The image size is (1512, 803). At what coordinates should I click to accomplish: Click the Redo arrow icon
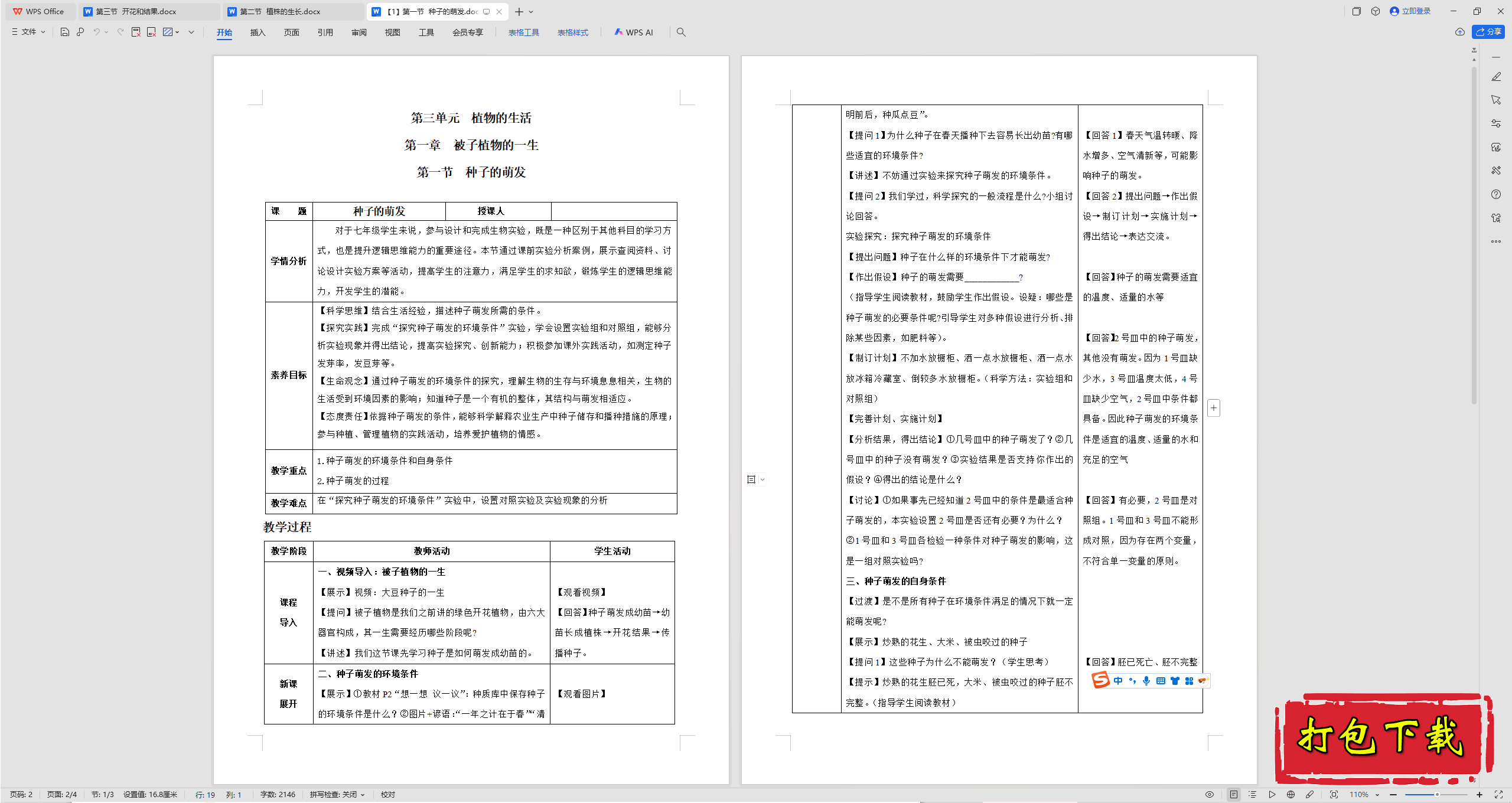click(120, 32)
